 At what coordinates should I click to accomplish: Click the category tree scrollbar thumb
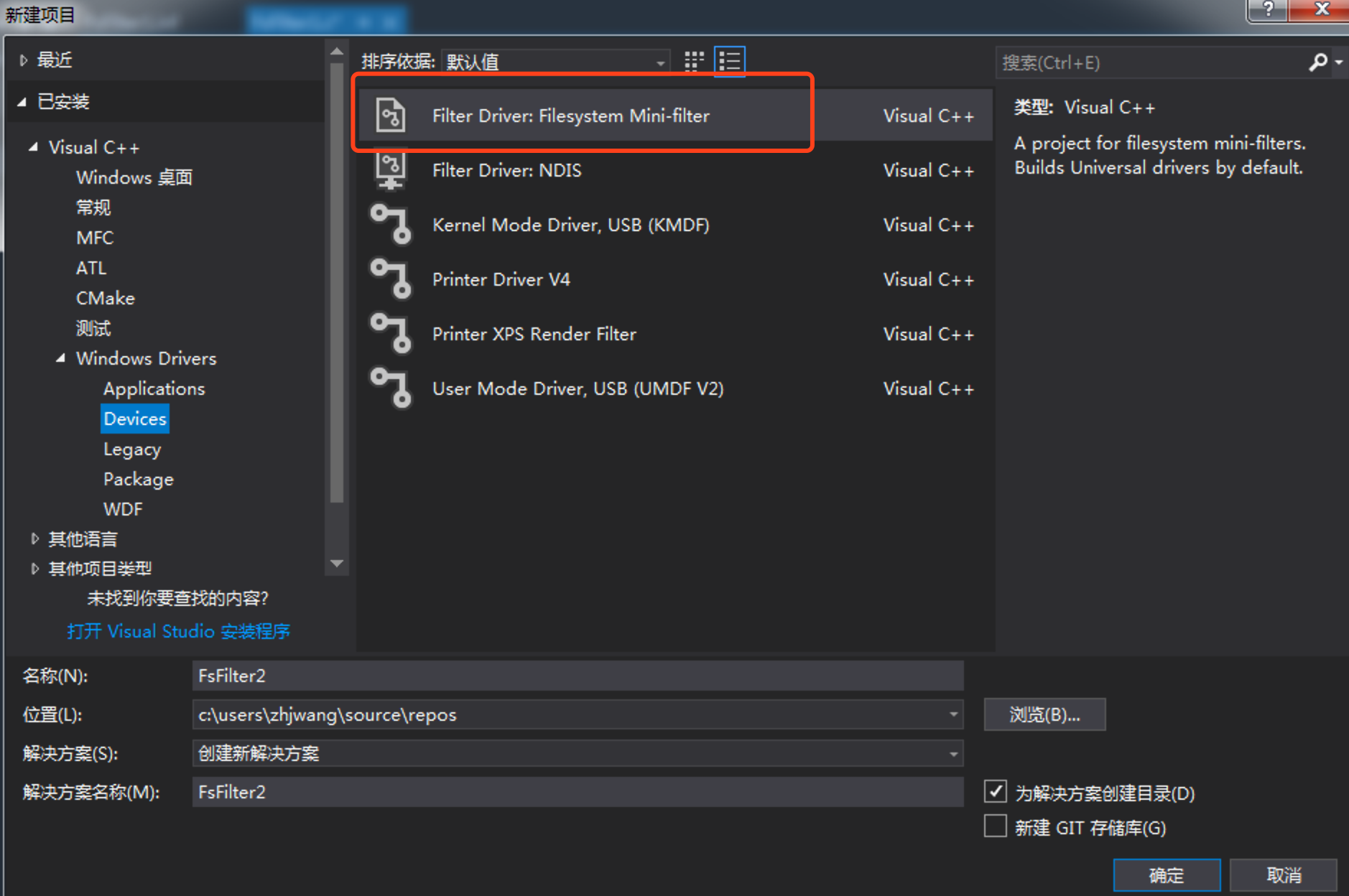pos(336,284)
